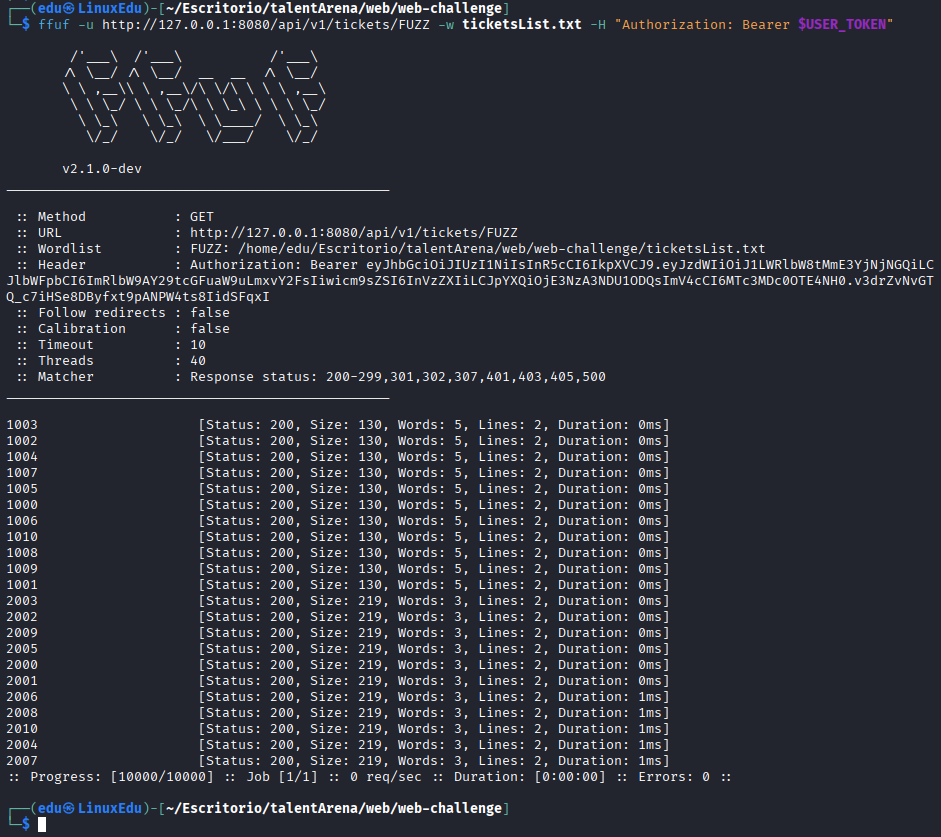Screen dimensions: 941x837
Task: Click result row for ticket 1009
Action: coord(338,569)
